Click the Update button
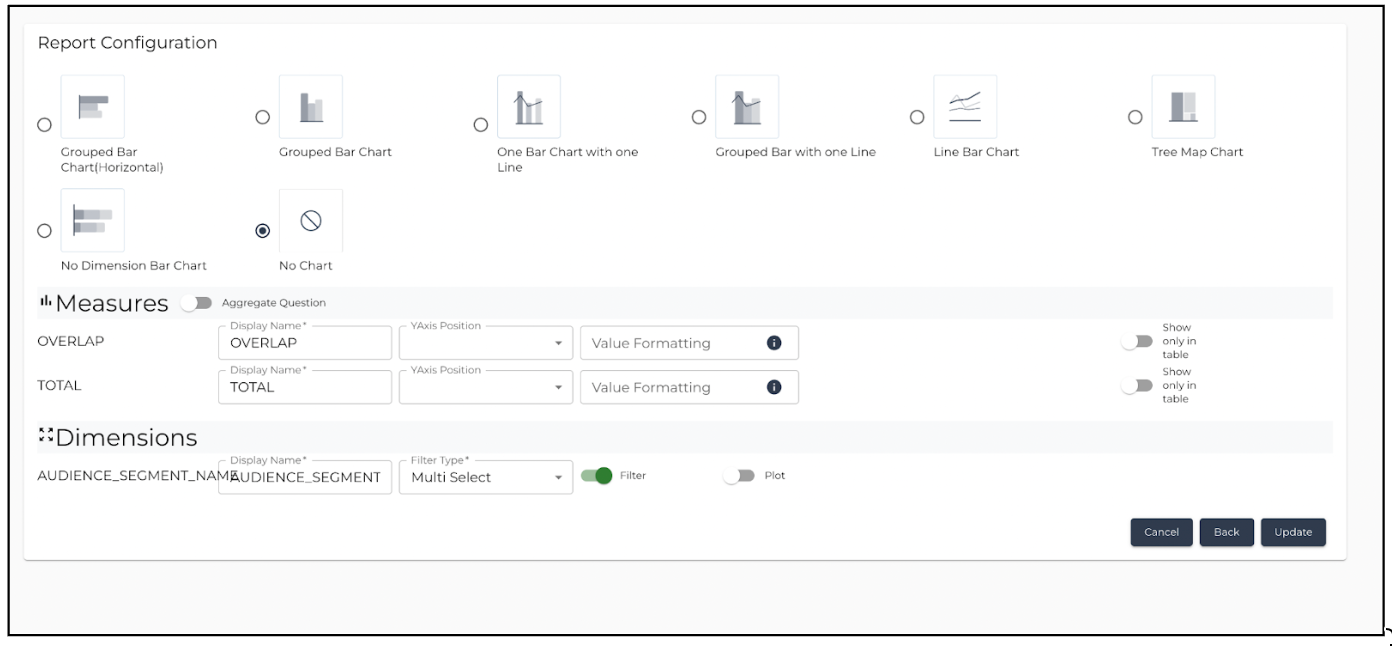 coord(1293,532)
